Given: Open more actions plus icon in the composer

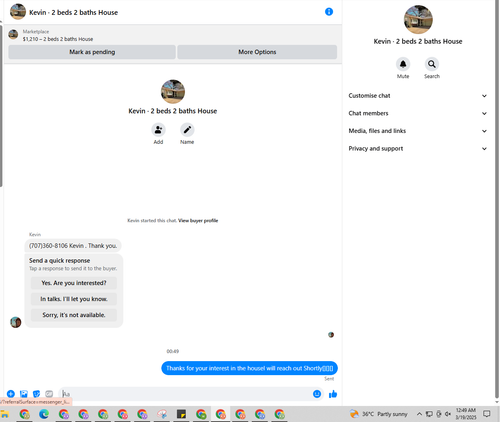Looking at the screenshot, I should click(x=11, y=394).
